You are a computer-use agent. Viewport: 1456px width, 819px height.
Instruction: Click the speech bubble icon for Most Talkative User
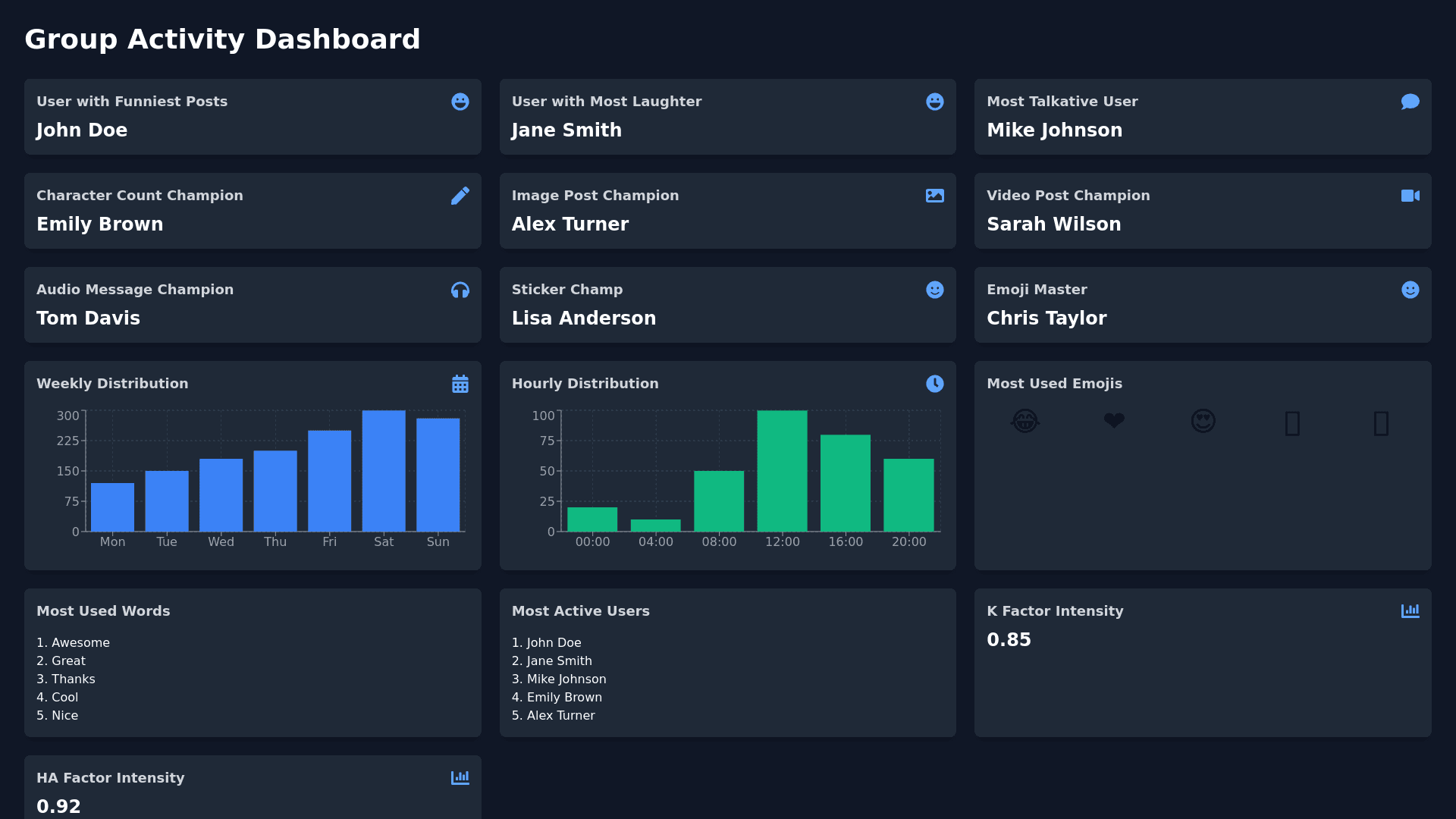click(x=1410, y=102)
